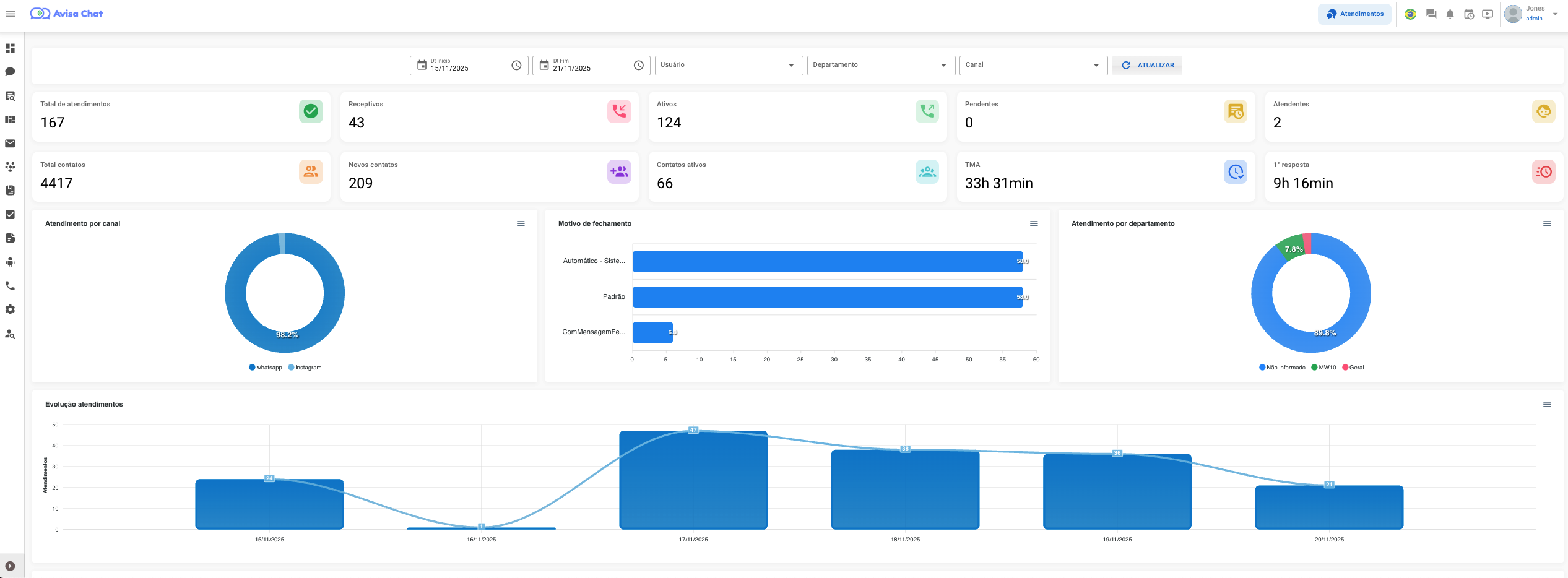This screenshot has width=1568, height=578.
Task: Open the Departamento dropdown filter
Action: coord(880,65)
